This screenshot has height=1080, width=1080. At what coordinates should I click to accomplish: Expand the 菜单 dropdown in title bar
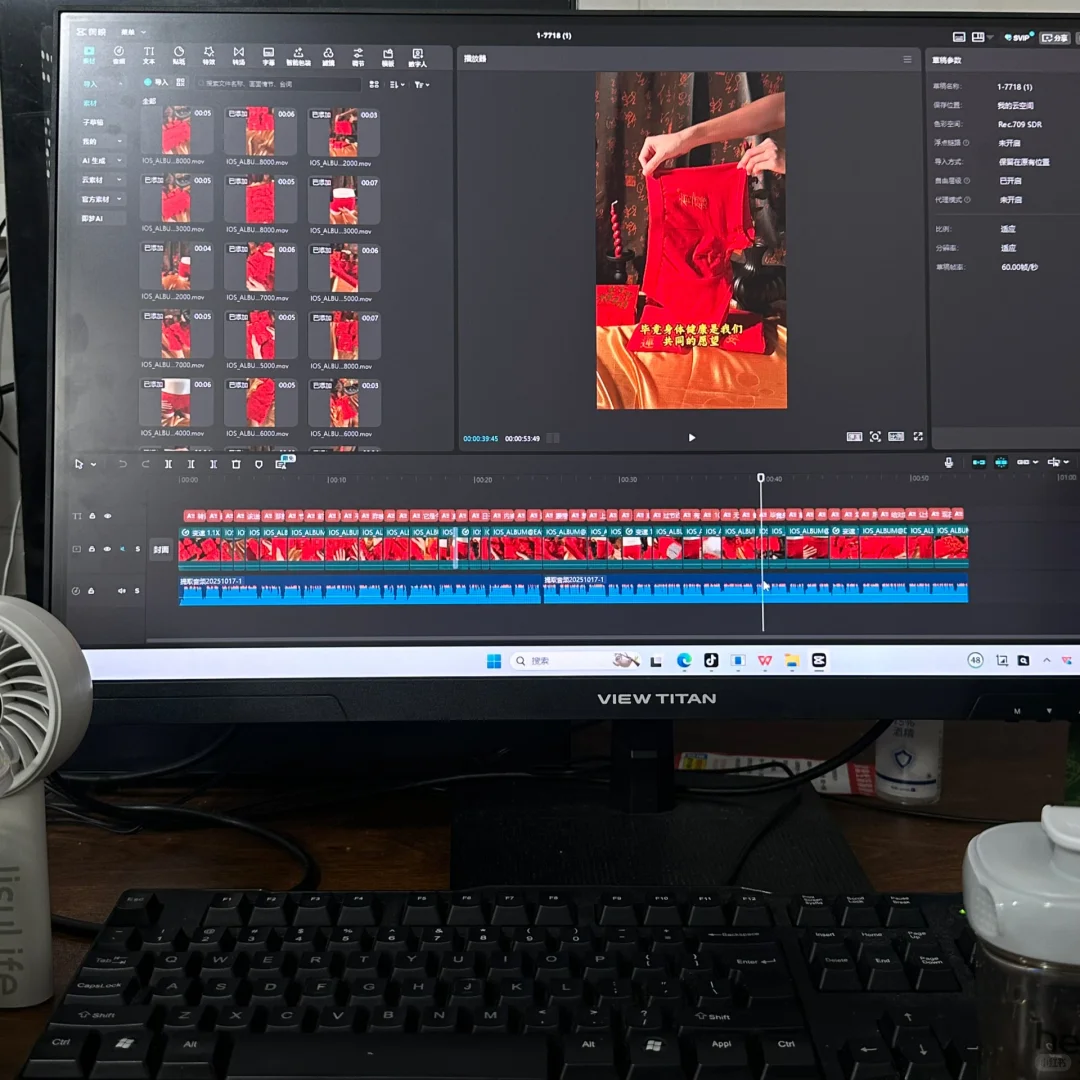tap(133, 32)
